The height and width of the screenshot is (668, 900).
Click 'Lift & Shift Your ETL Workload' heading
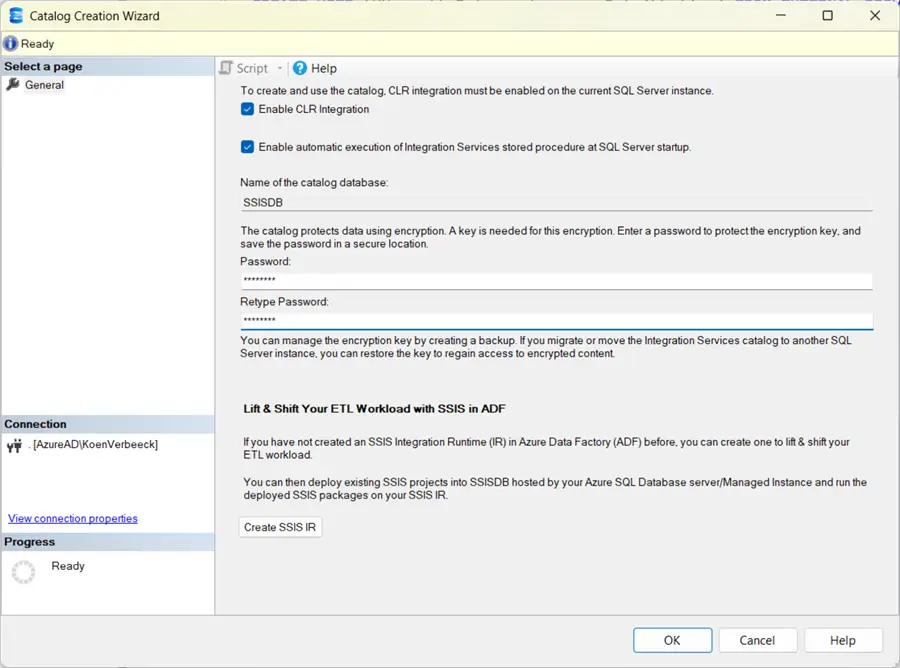[x=374, y=409]
